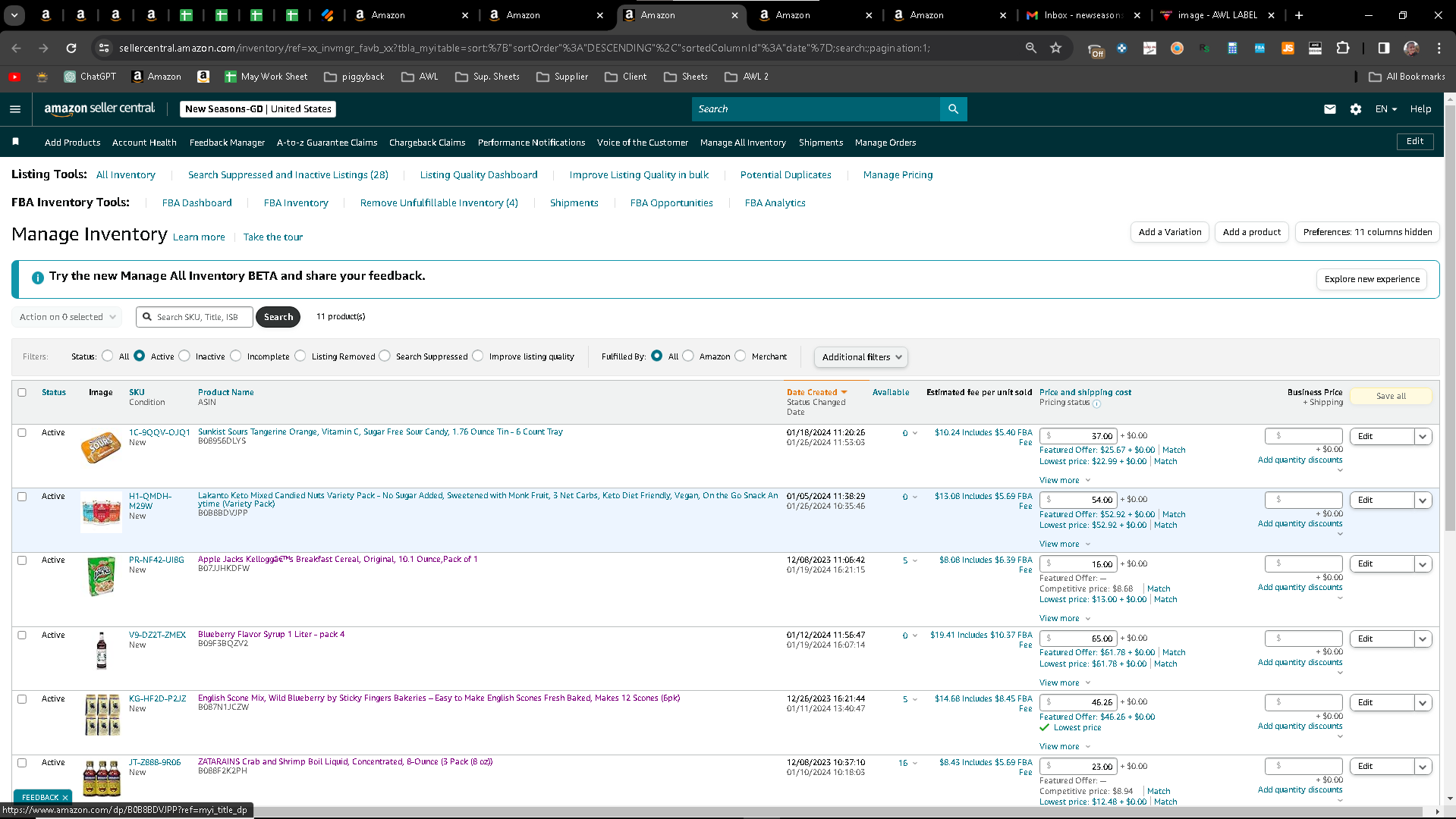Click the info icon in BETA banner
This screenshot has height=819, width=1456.
37,278
